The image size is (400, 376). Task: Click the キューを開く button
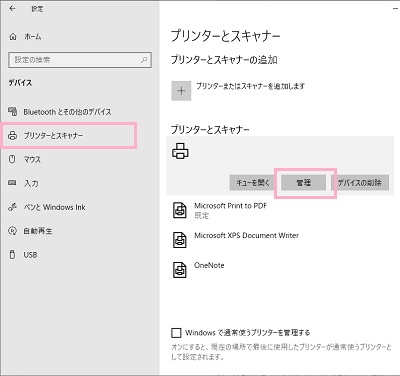tap(252, 183)
